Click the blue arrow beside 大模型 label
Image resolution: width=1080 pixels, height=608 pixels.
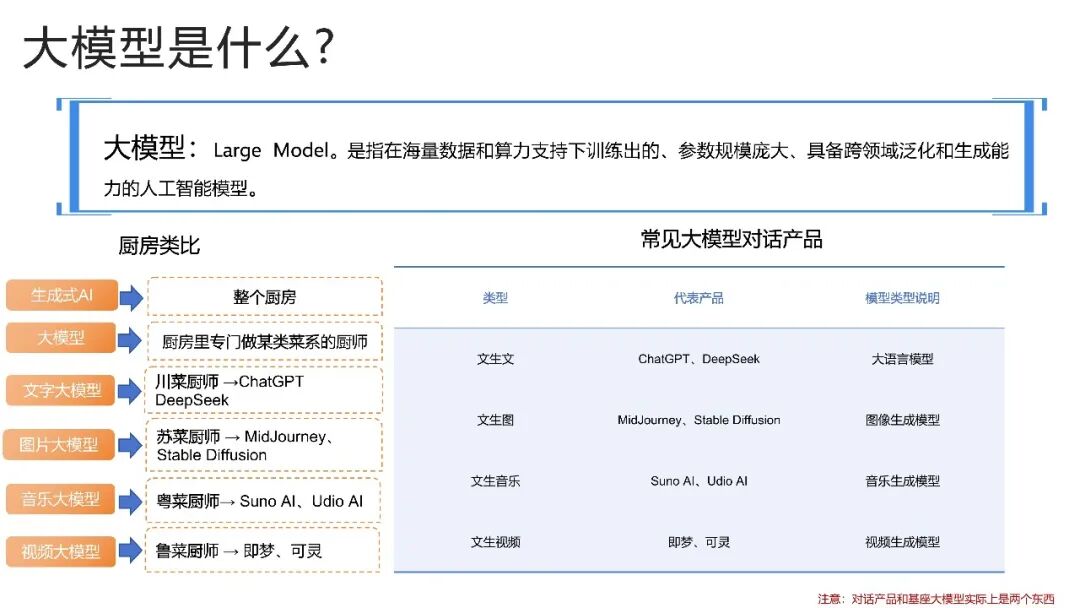click(x=129, y=340)
